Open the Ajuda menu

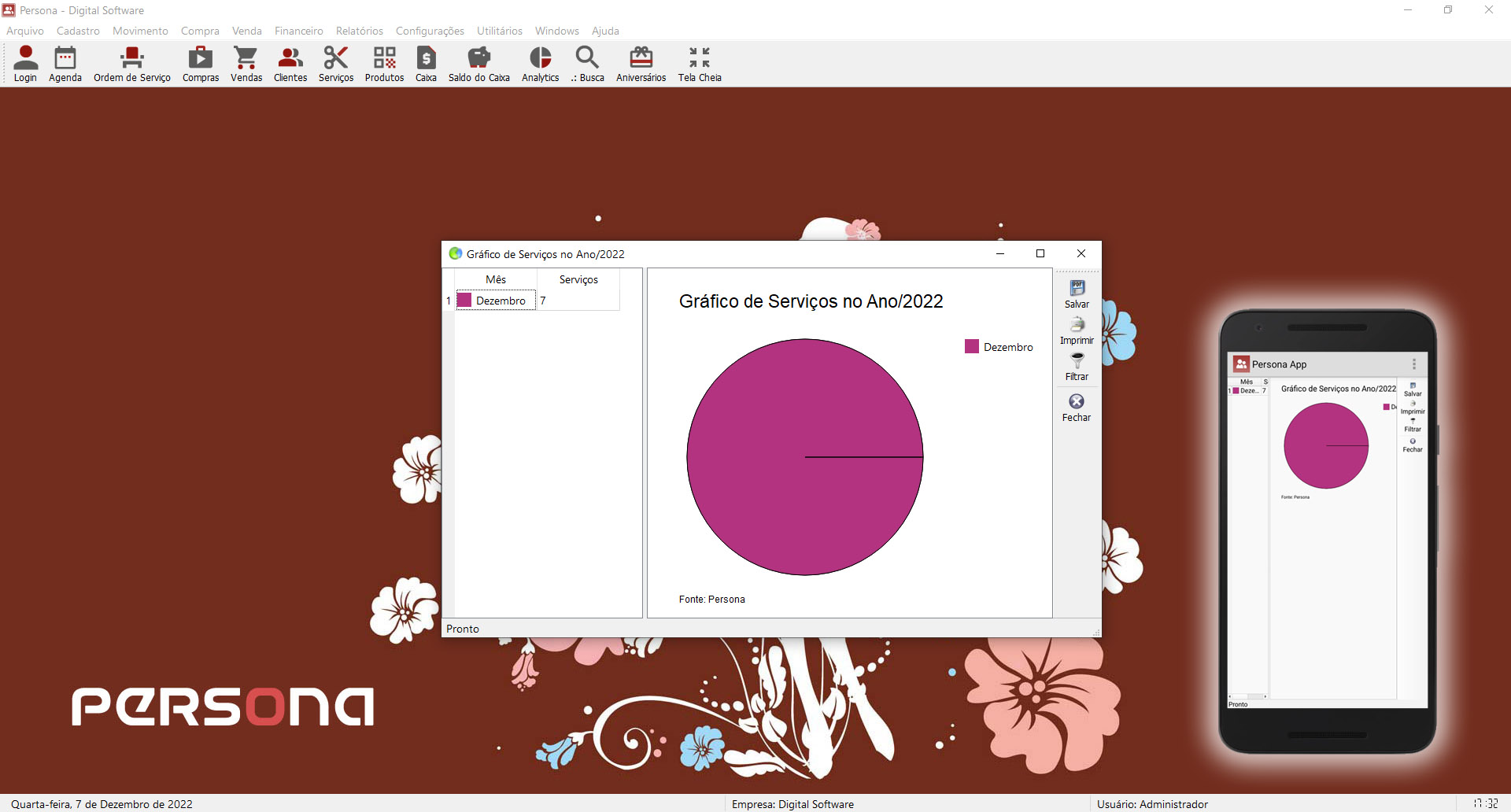(x=605, y=31)
